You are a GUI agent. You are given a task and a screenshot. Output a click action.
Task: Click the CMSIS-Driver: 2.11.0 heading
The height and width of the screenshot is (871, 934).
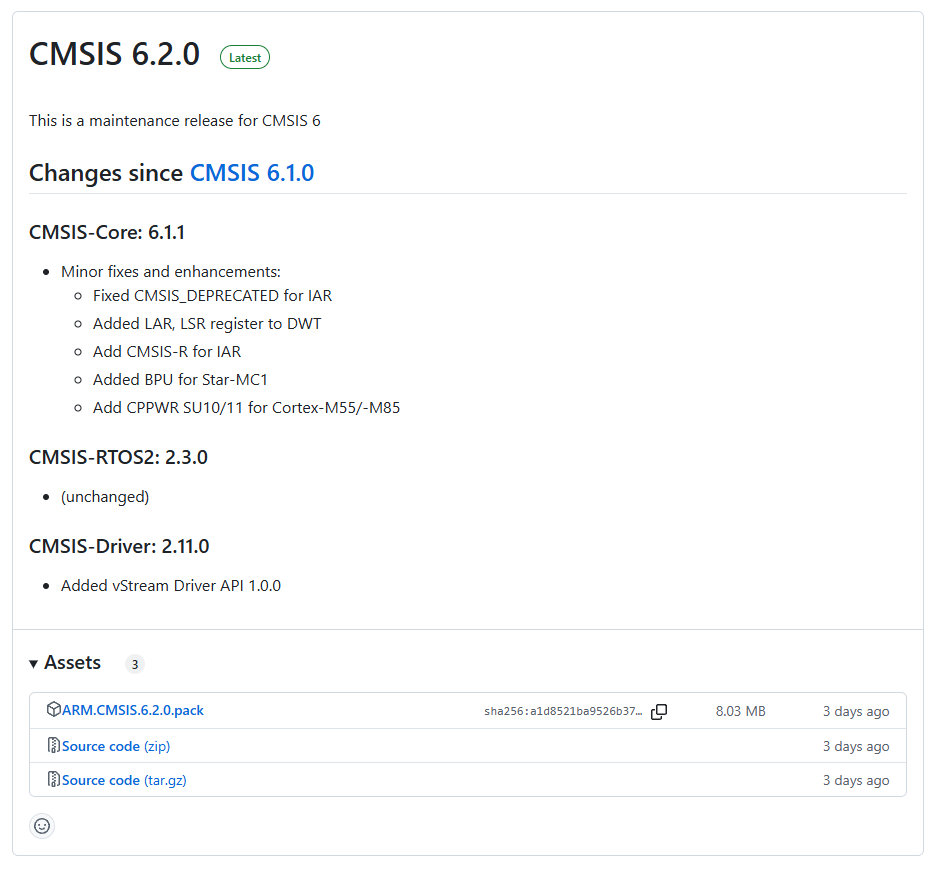click(x=119, y=546)
